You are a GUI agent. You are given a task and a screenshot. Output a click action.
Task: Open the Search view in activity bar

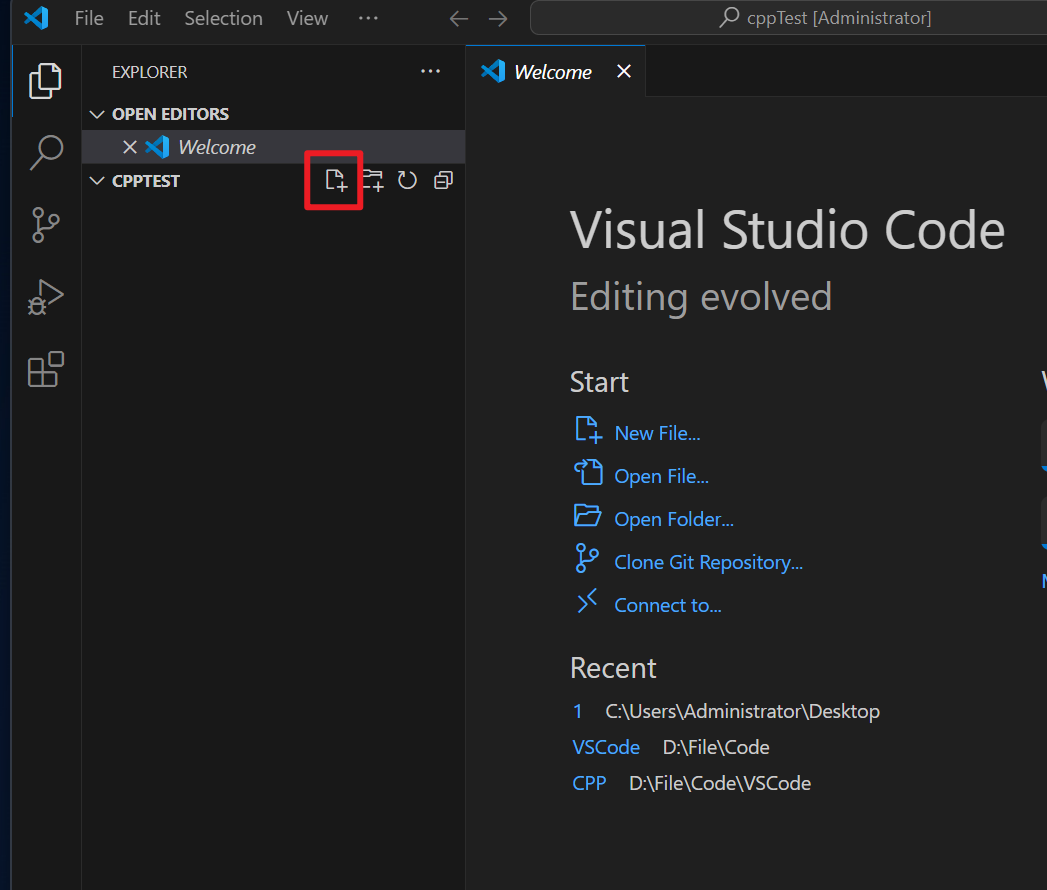(x=45, y=153)
